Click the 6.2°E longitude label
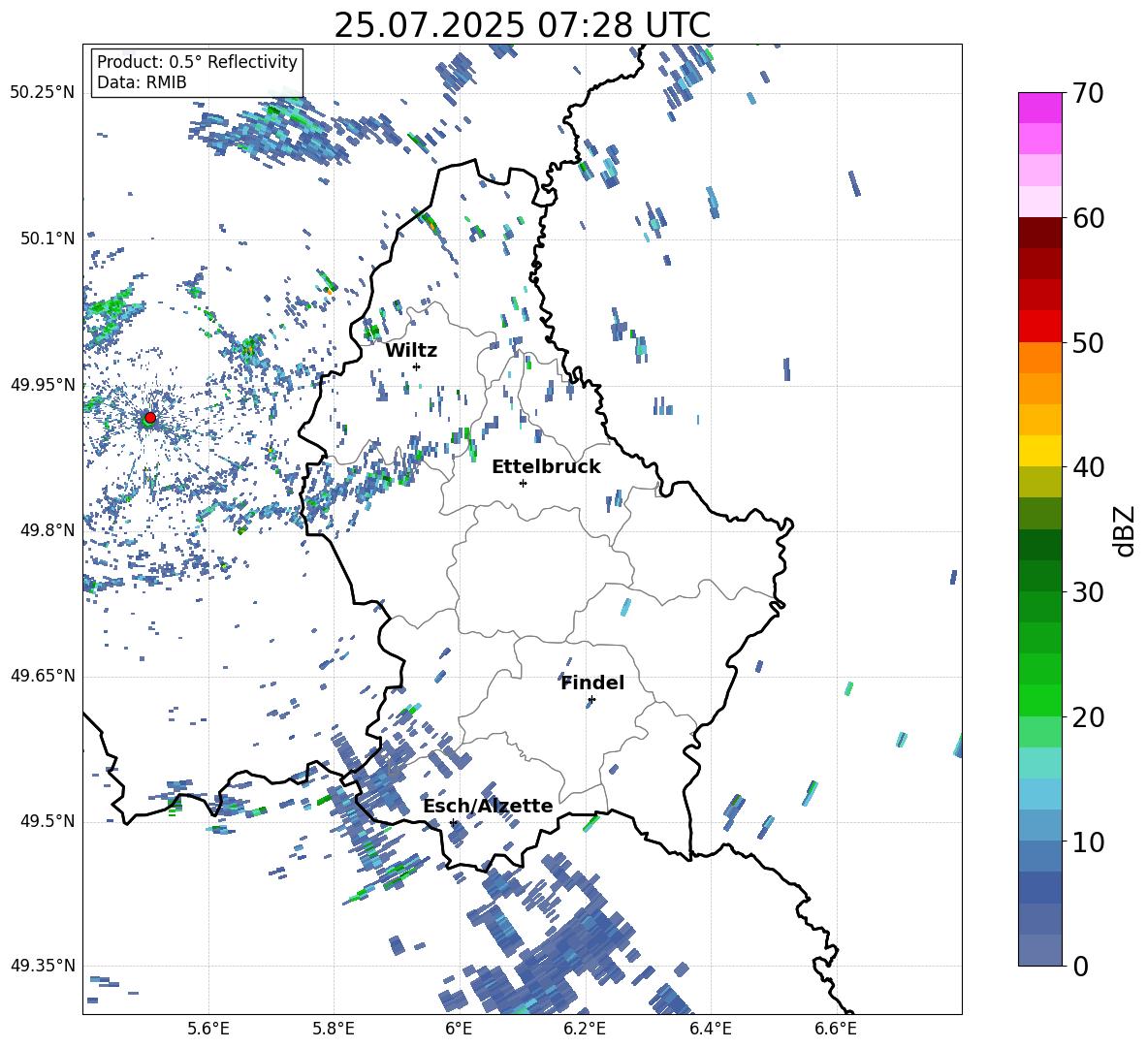The height and width of the screenshot is (1048, 1148). [585, 1029]
